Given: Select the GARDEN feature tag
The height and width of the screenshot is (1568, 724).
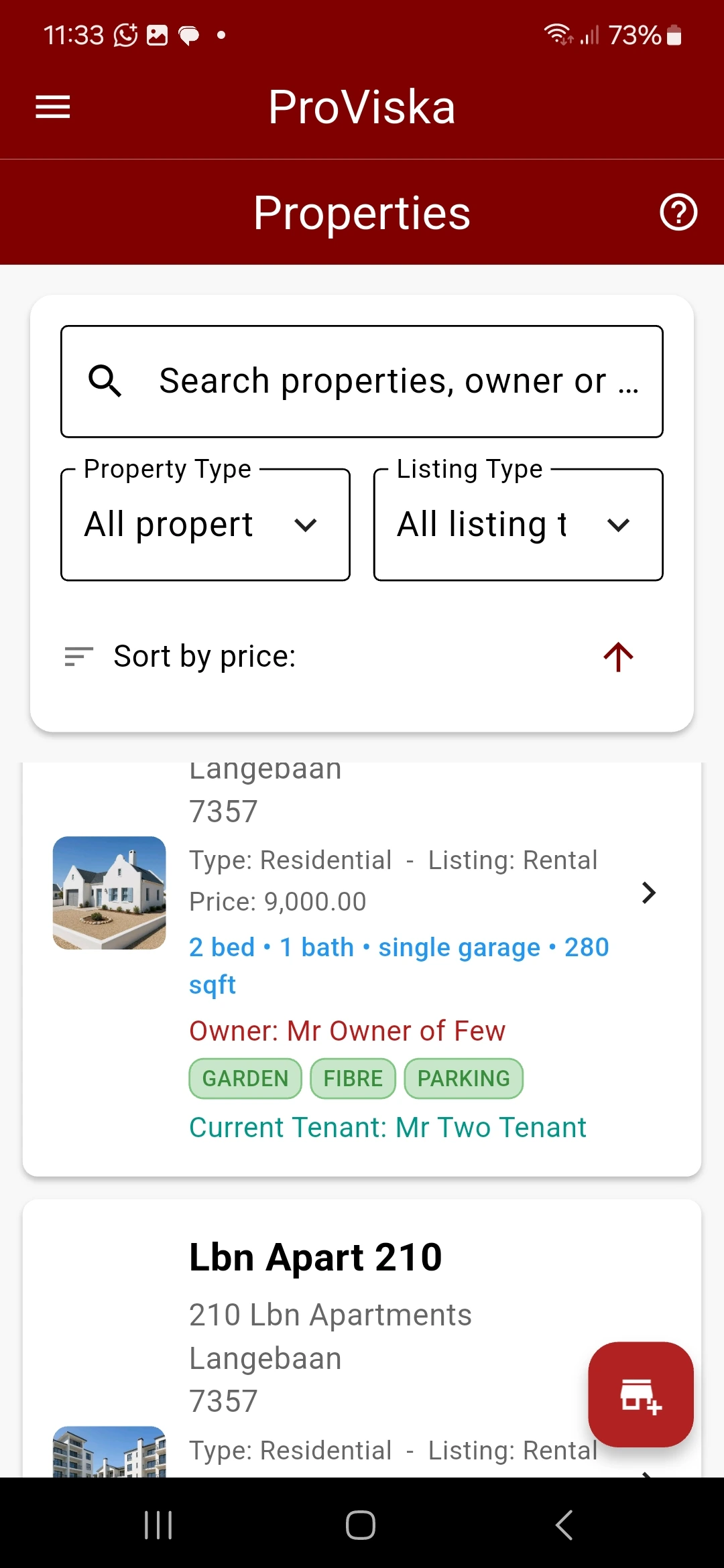Looking at the screenshot, I should click(x=245, y=1078).
